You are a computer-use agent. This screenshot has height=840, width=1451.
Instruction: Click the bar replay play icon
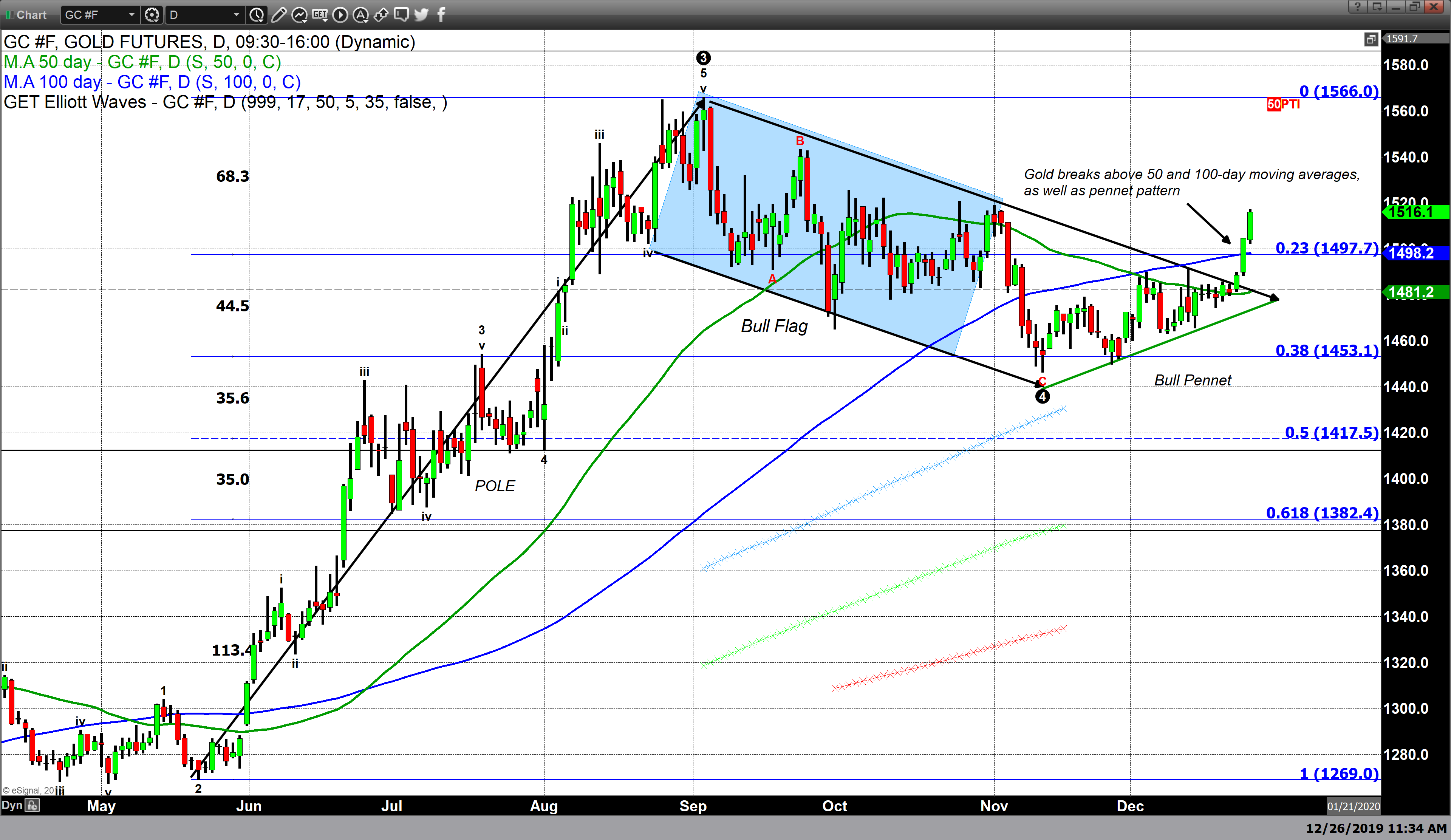tap(340, 15)
